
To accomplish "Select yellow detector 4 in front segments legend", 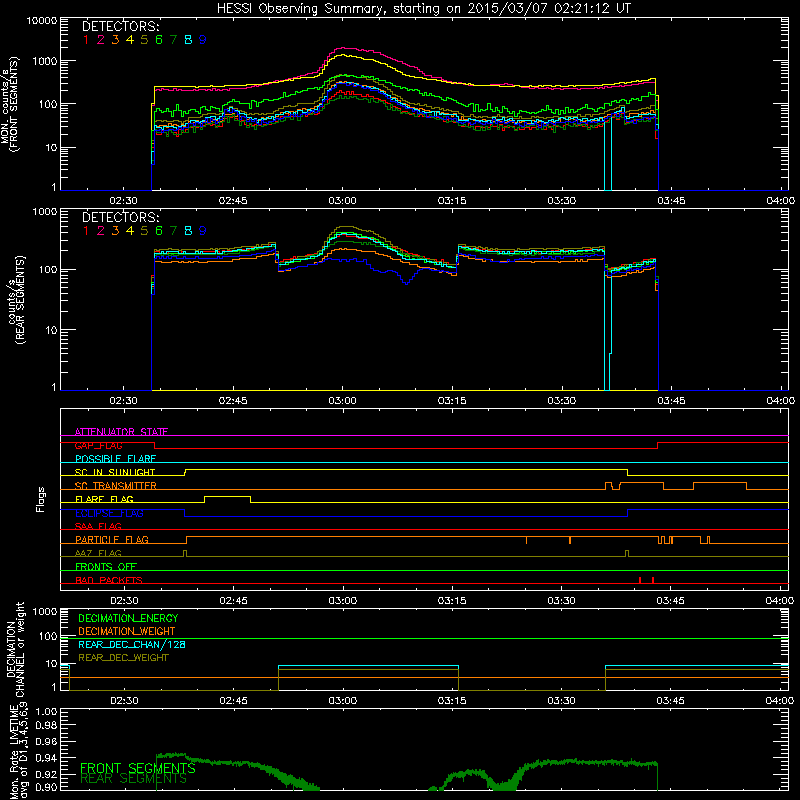I will point(130,40).
